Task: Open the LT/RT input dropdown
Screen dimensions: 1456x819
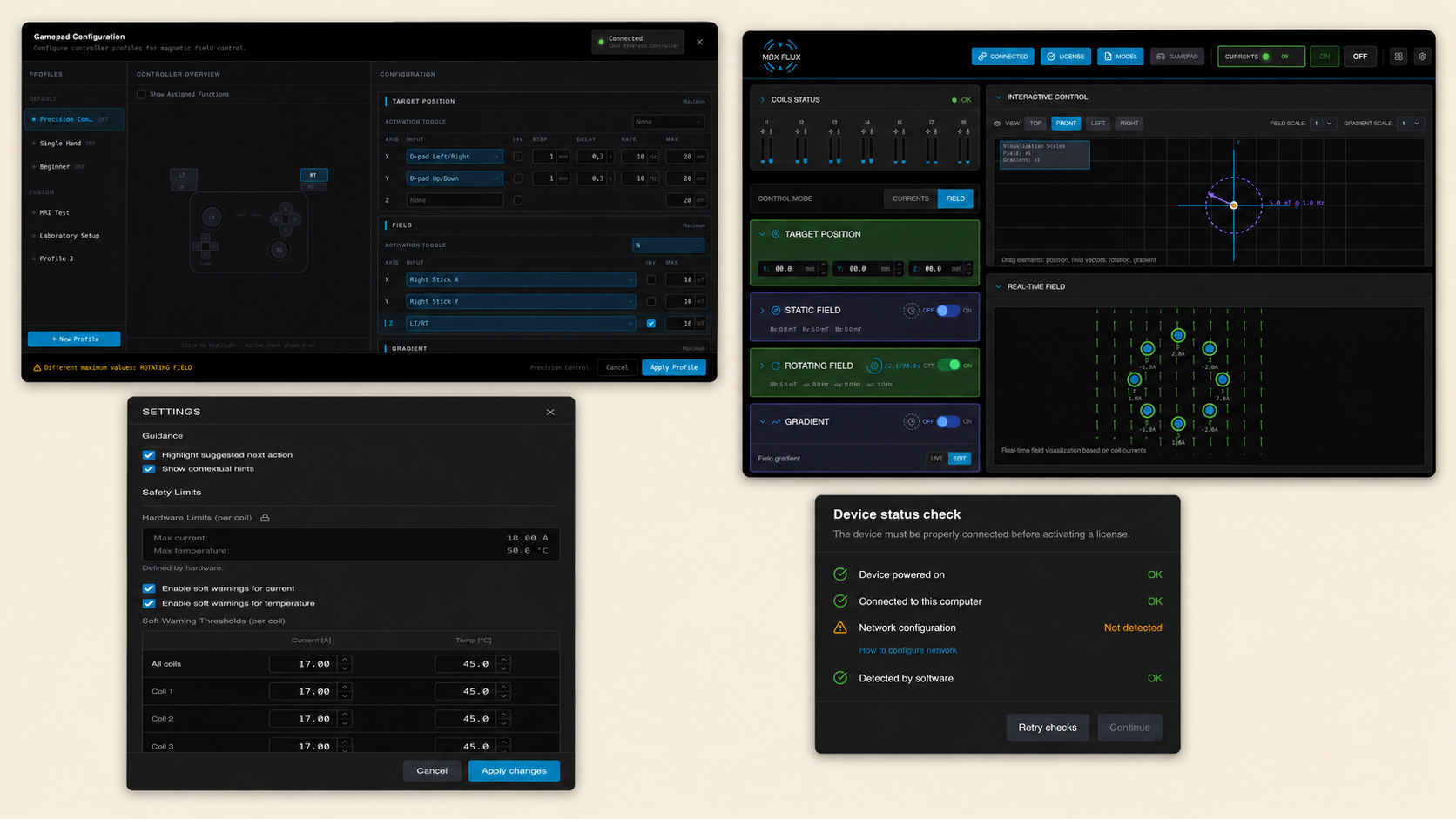Action: (521, 324)
